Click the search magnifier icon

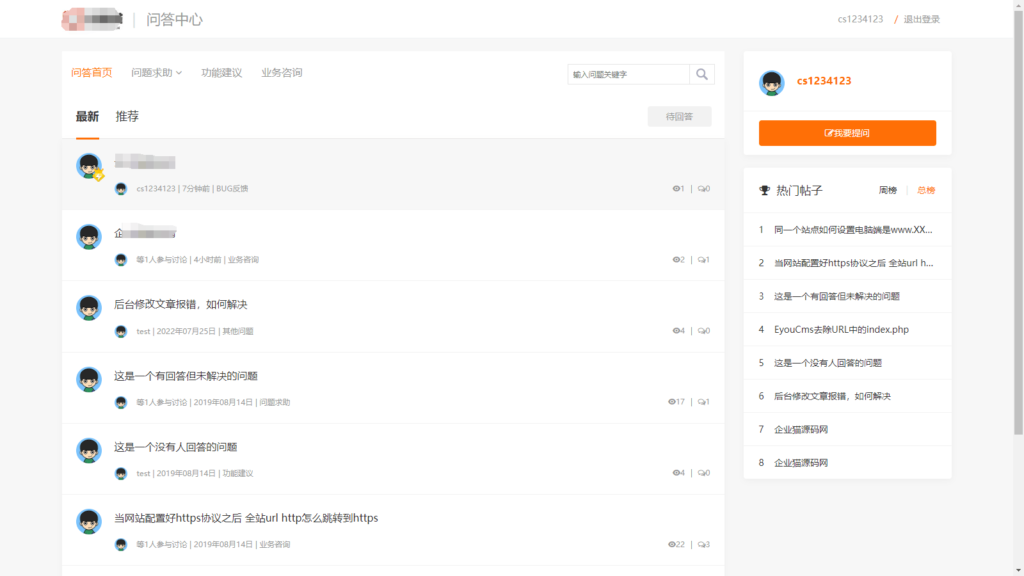[702, 74]
